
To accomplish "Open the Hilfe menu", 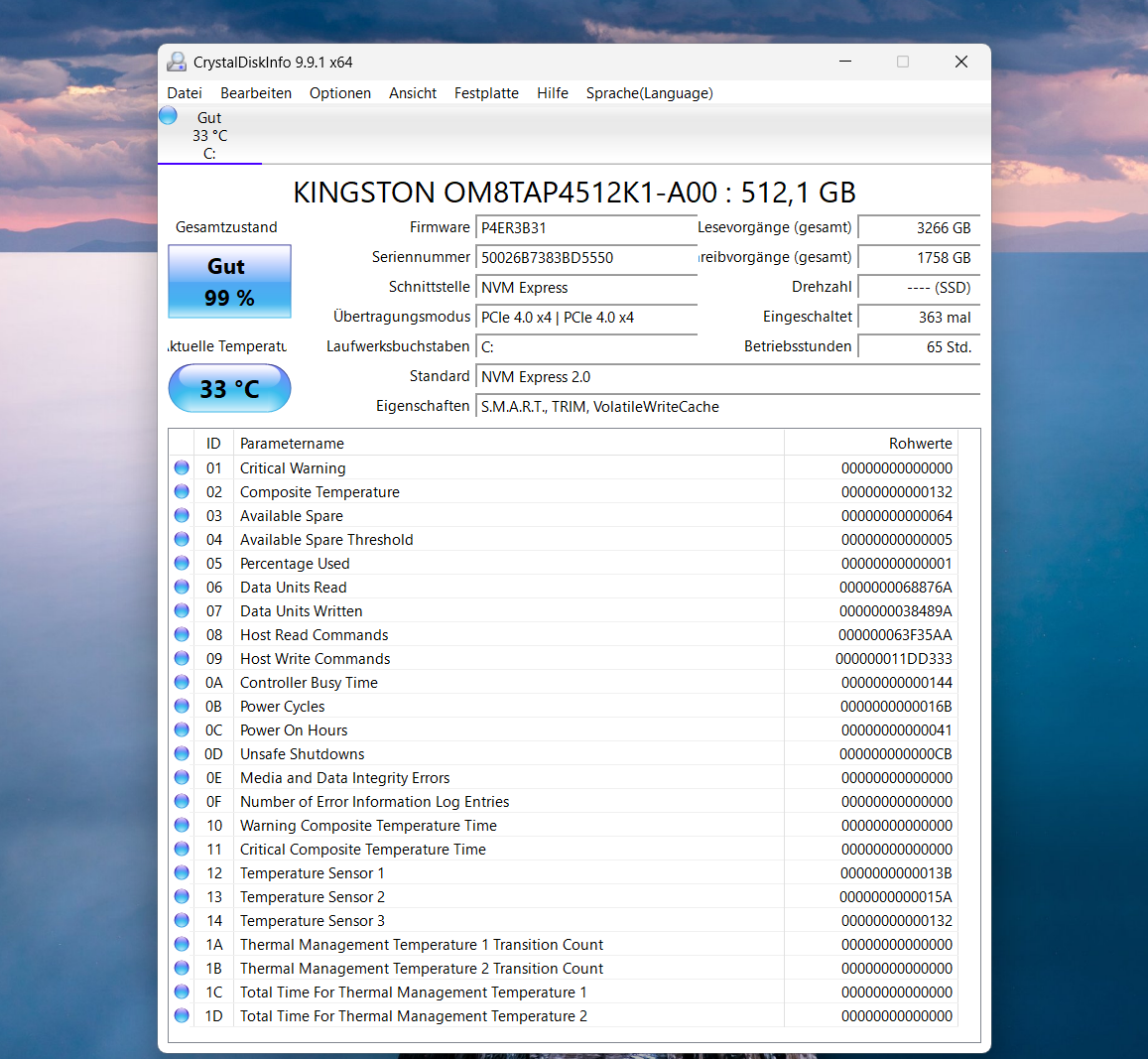I will [x=552, y=93].
